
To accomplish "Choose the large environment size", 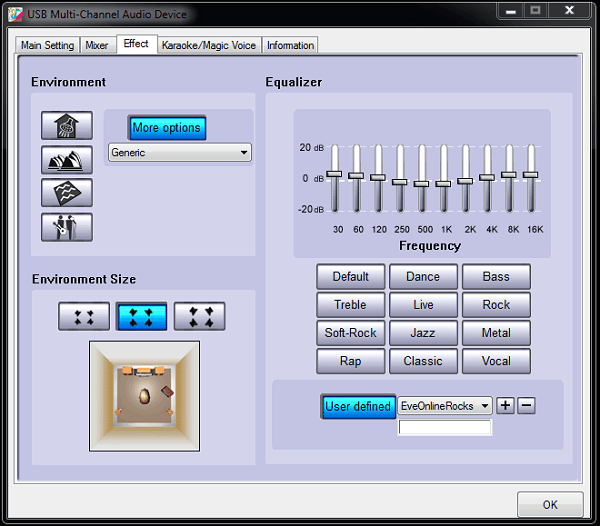I will [x=199, y=316].
